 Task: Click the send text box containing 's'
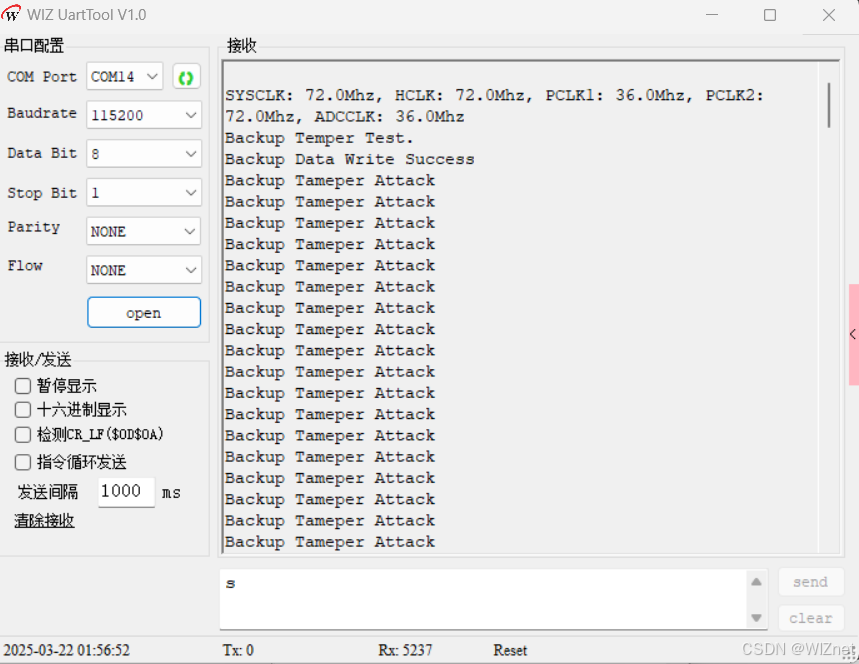click(483, 599)
